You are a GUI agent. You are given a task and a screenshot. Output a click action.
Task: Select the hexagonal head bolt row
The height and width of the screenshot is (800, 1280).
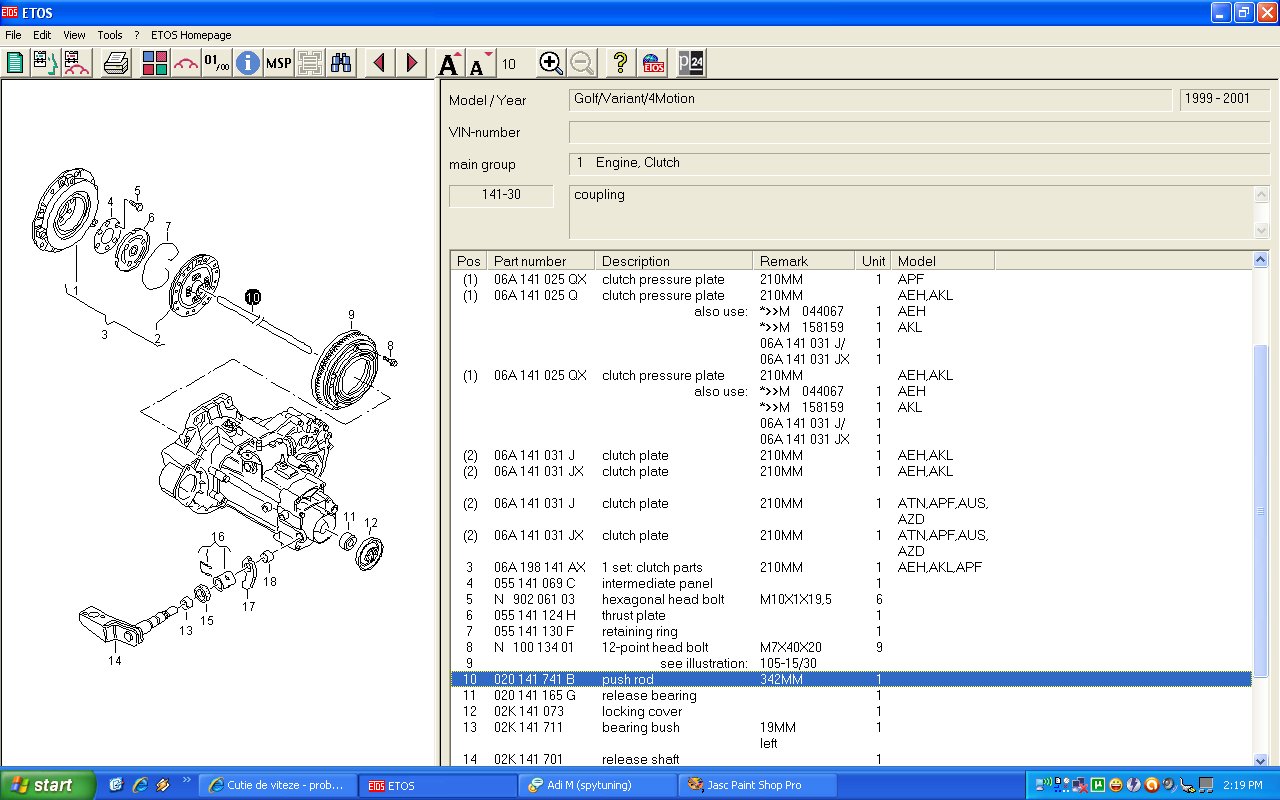[x=851, y=599]
